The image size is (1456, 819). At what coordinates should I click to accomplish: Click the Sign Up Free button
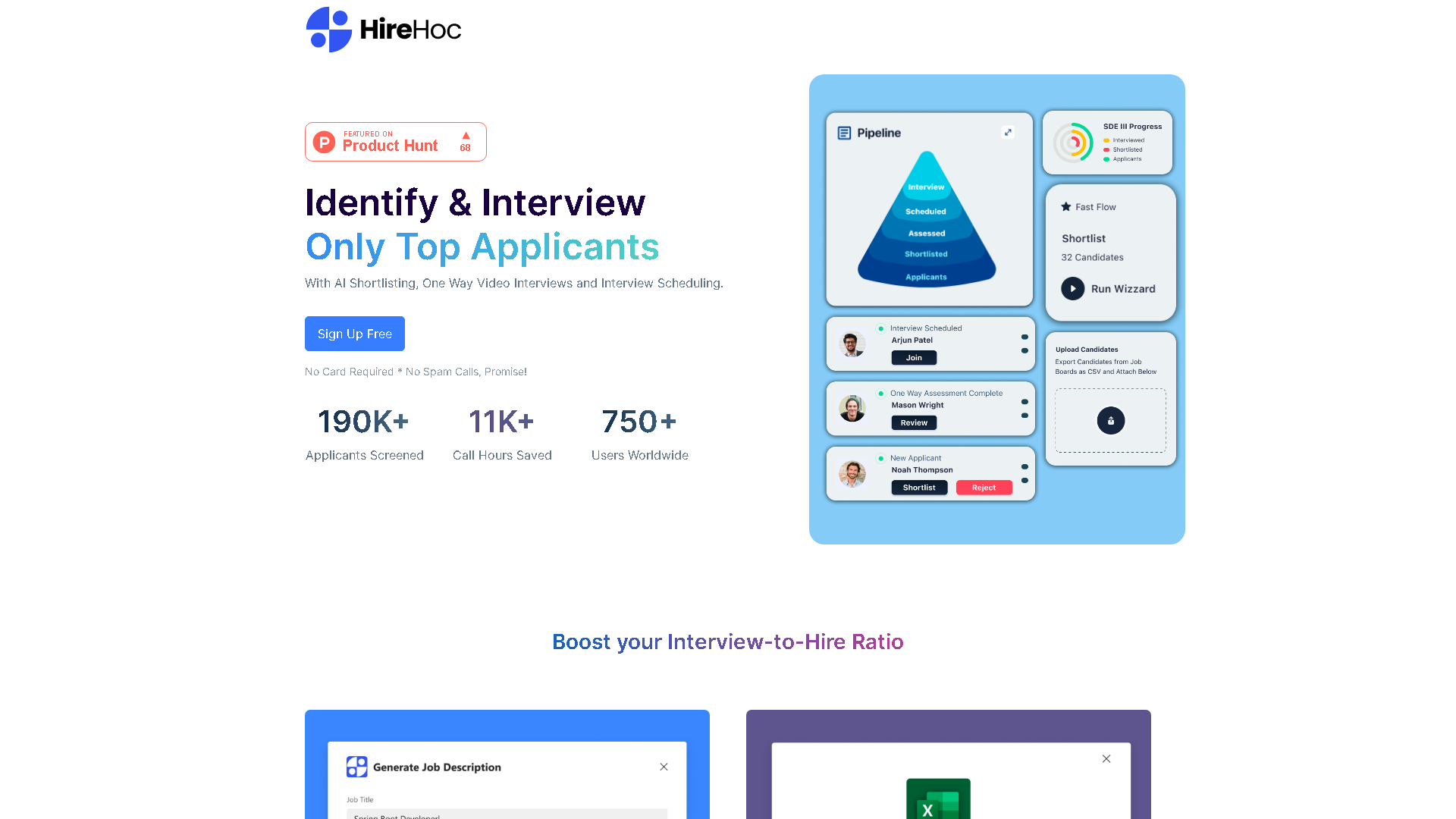click(354, 334)
